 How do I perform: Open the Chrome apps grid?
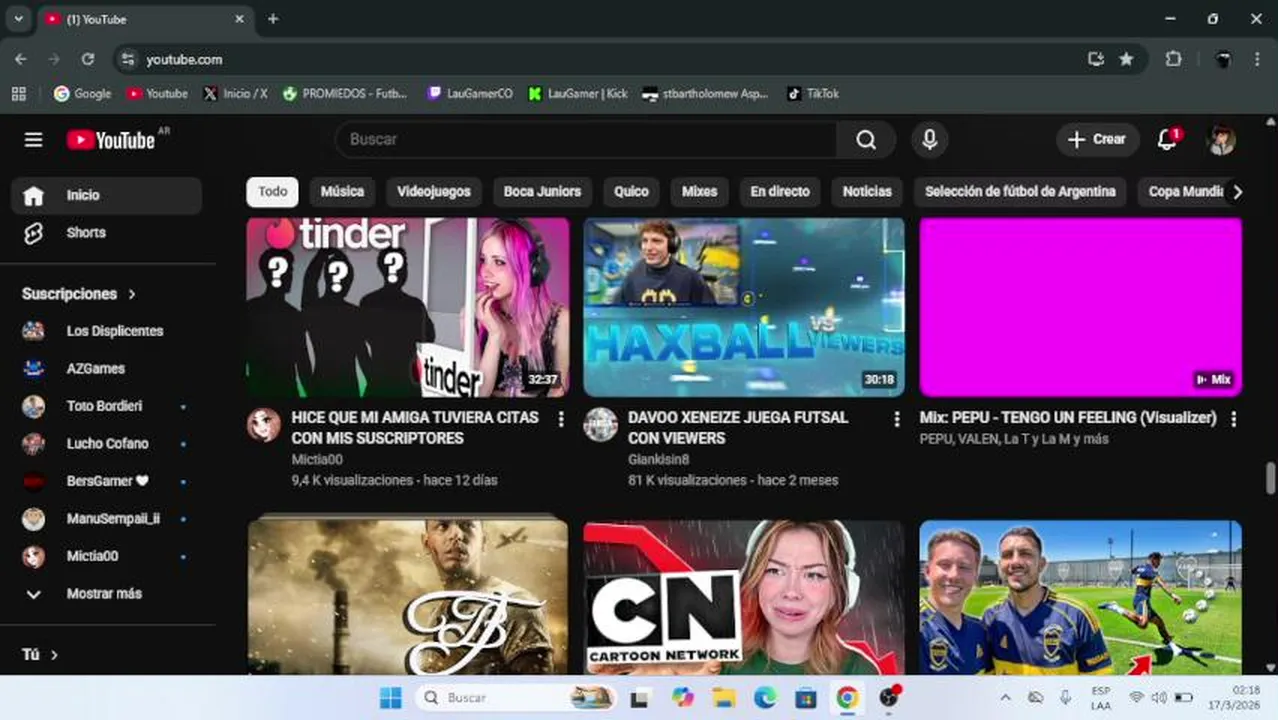point(18,93)
